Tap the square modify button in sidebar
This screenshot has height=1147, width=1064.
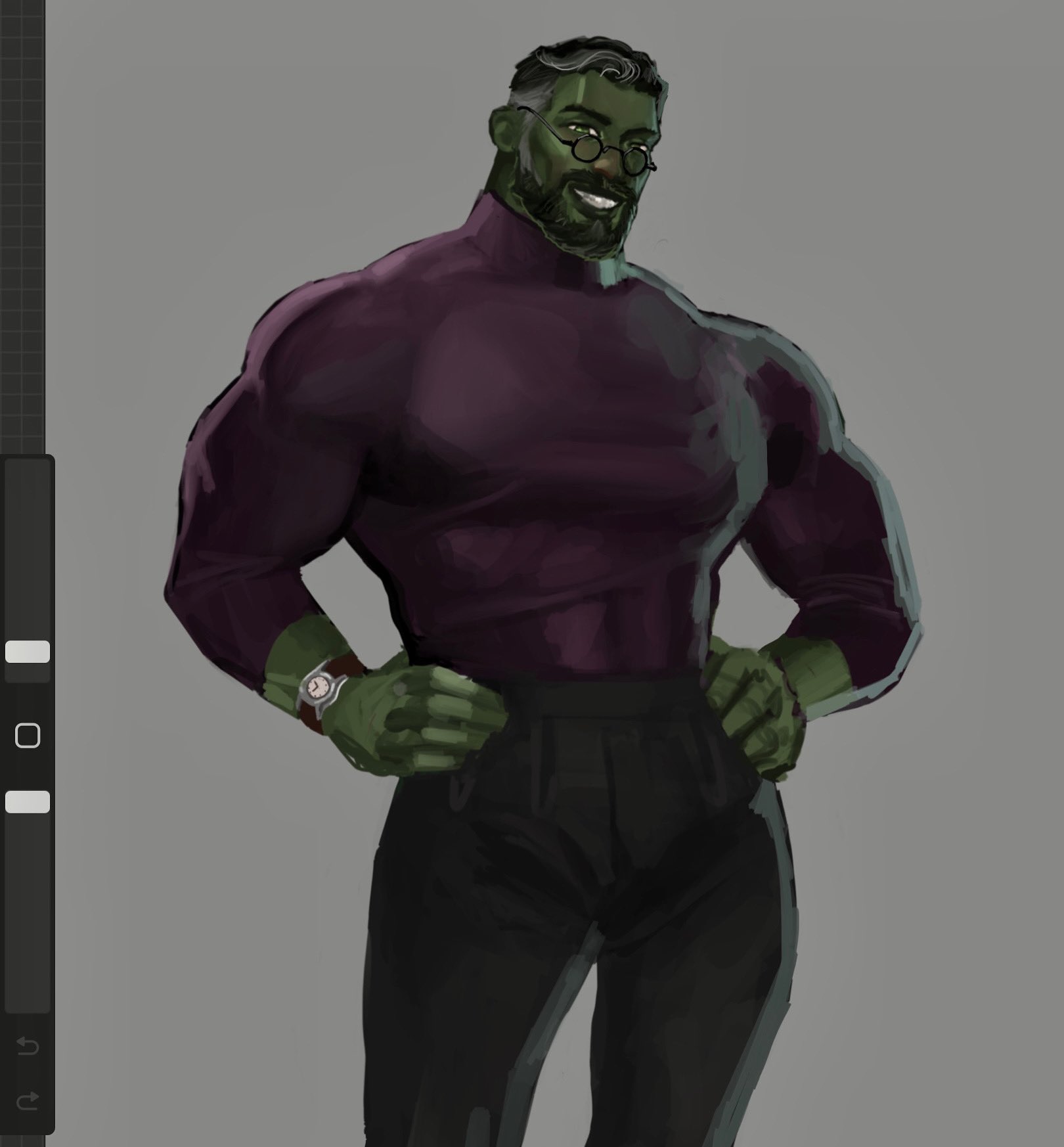[x=28, y=736]
